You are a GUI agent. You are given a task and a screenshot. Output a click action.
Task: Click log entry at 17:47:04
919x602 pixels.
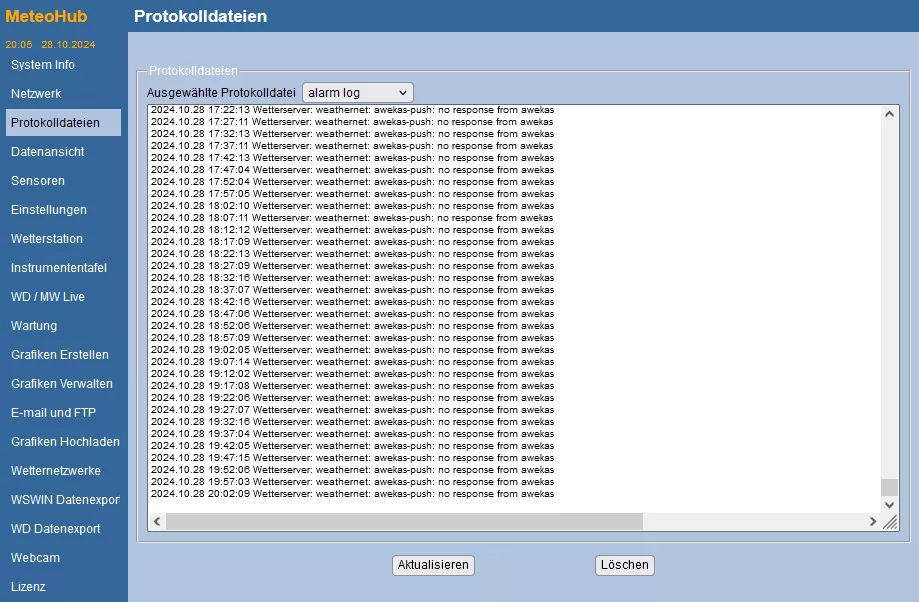point(352,170)
